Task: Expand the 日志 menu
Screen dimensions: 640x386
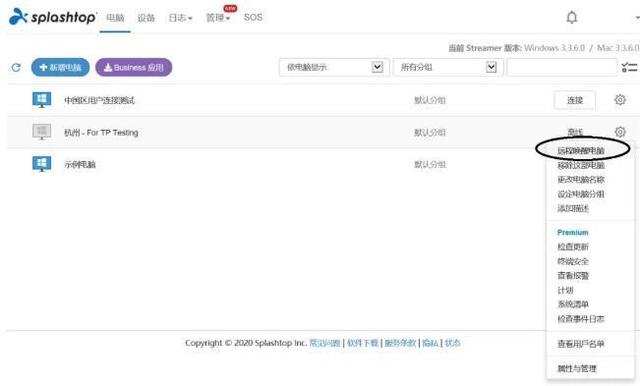Action: pos(180,18)
